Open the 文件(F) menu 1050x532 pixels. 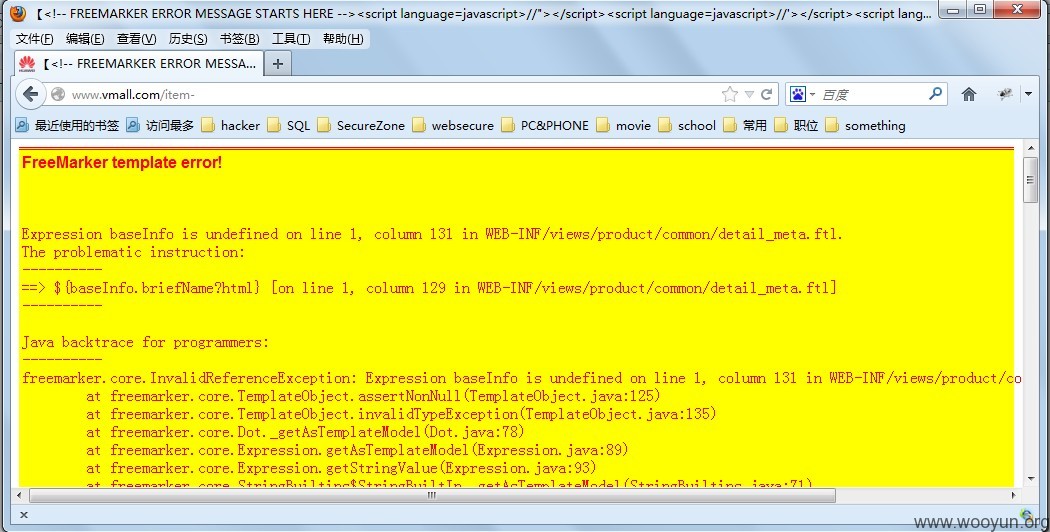point(34,39)
